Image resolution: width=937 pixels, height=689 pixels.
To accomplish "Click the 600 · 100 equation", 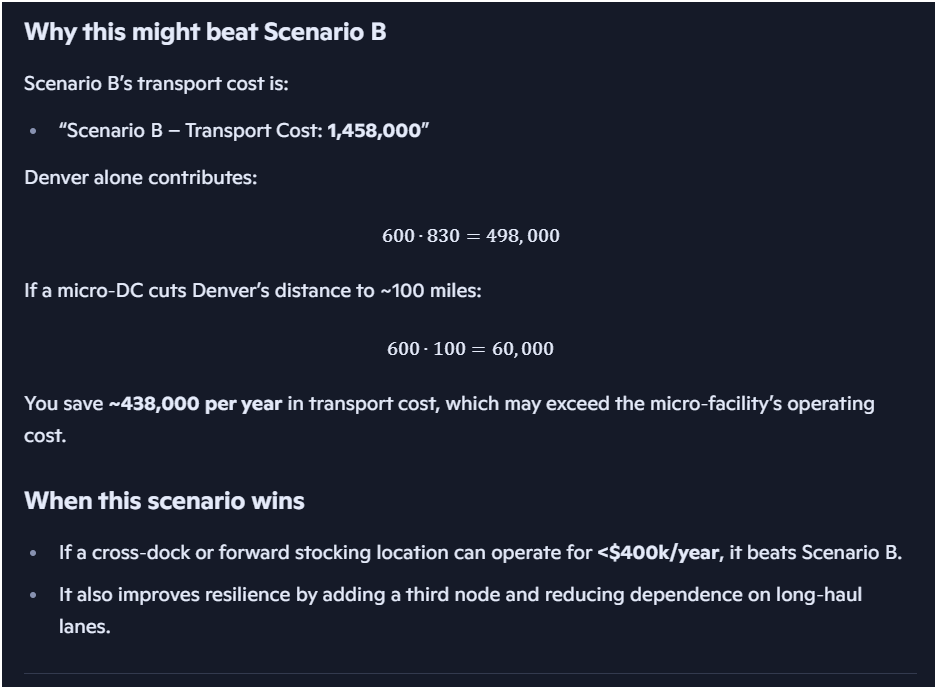I will 425,349.
